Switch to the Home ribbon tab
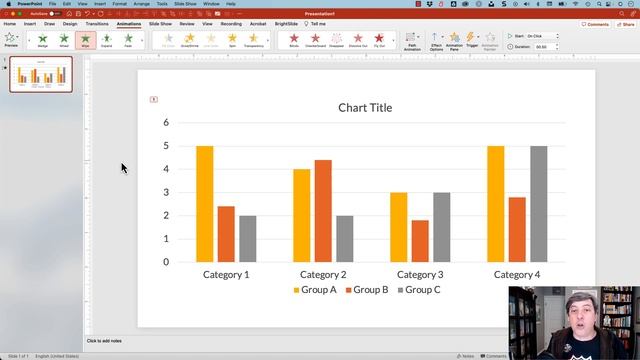Image resolution: width=640 pixels, height=360 pixels. click(x=10, y=24)
